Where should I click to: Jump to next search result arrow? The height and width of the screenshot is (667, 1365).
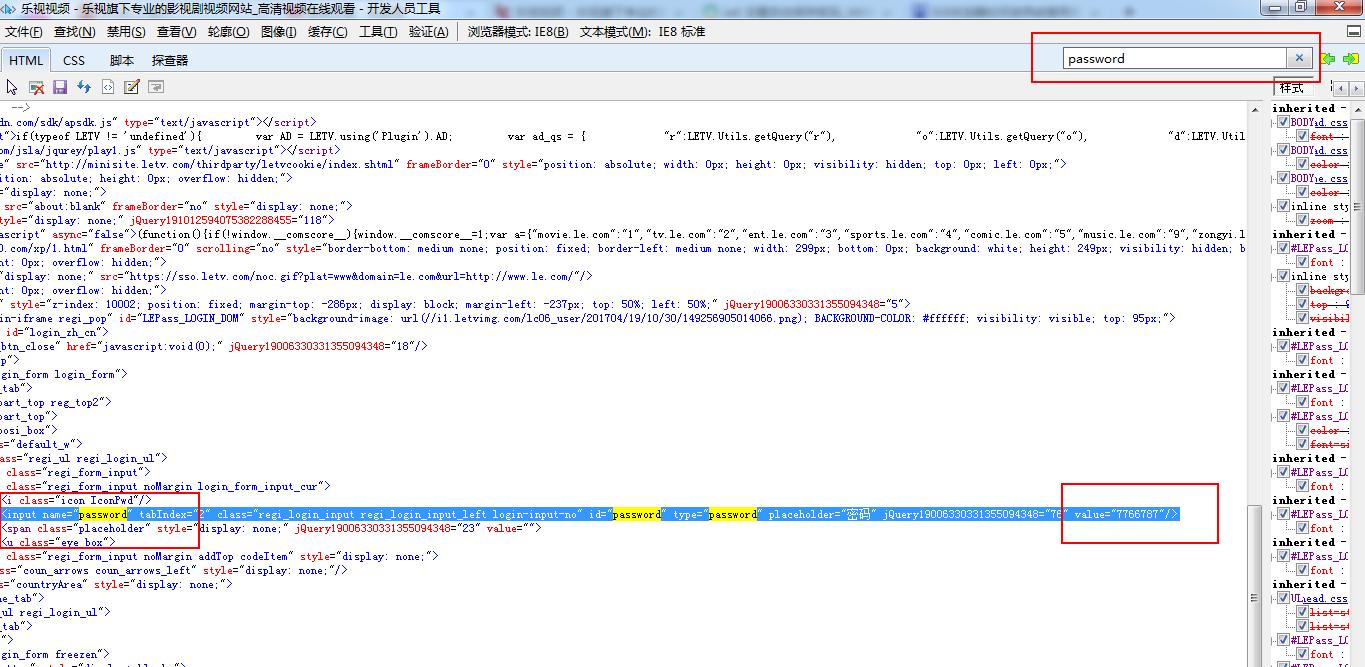pos(1350,59)
